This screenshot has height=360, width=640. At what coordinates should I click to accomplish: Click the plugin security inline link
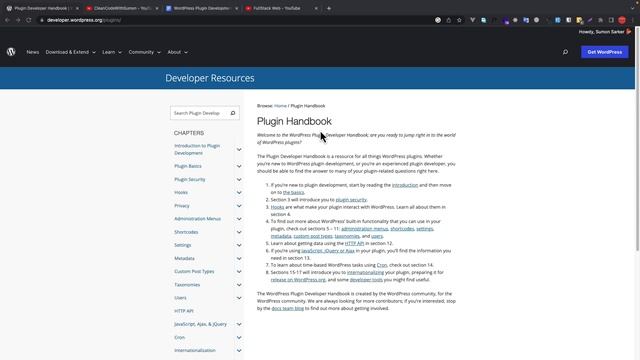coord(351,200)
